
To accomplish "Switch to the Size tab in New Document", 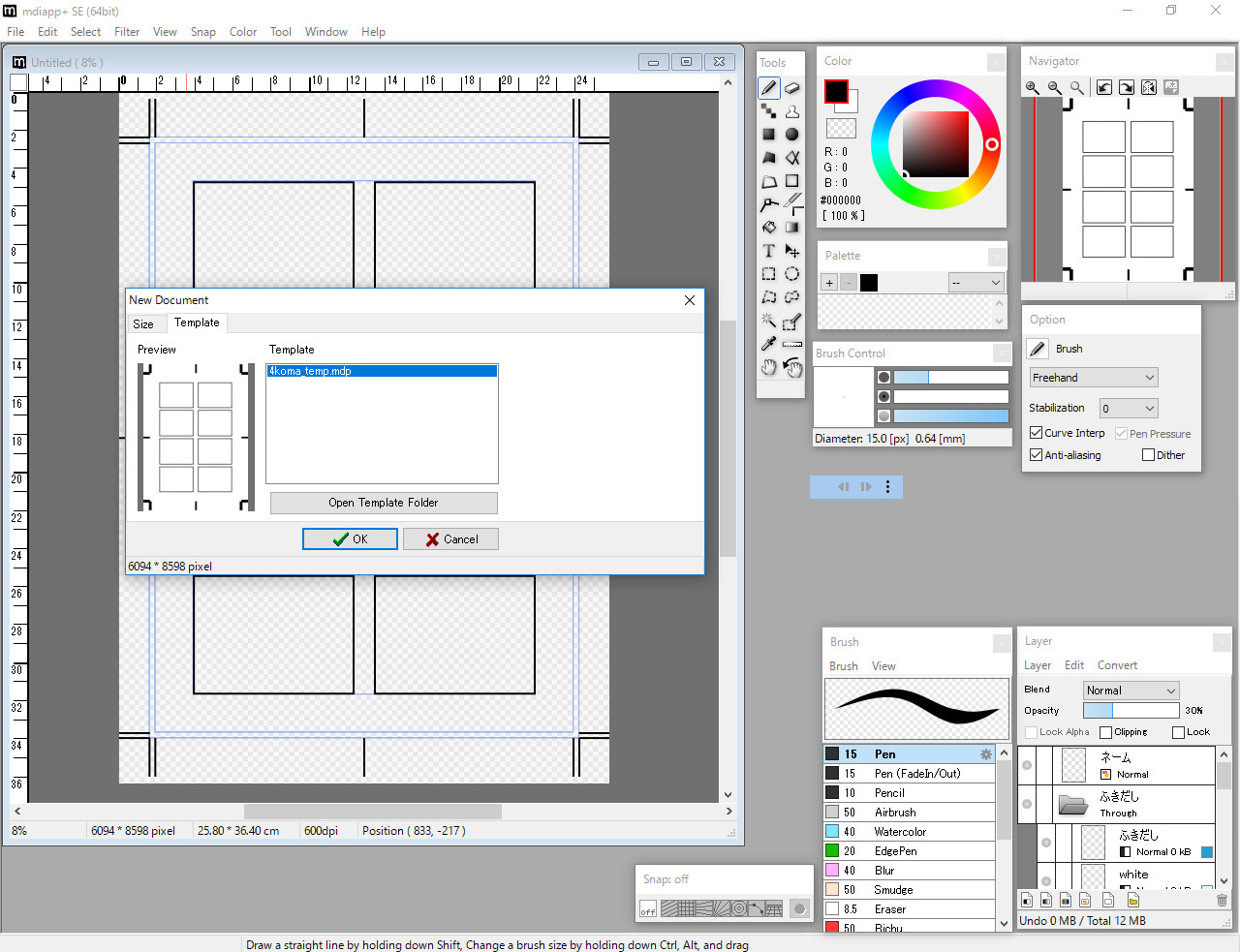I will [x=144, y=323].
